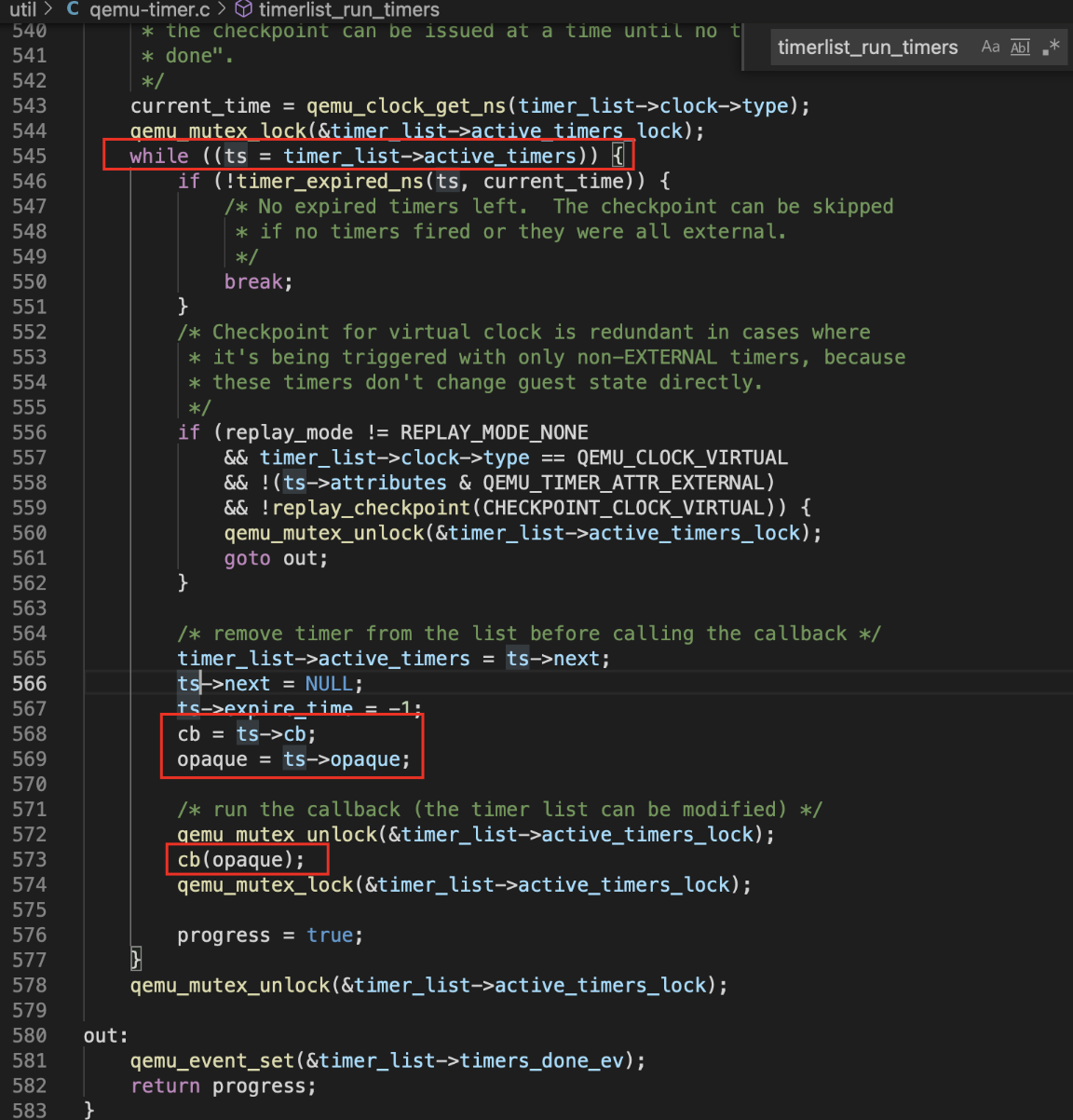Click the function symbol icon in breadcrumb
Screen dimensions: 1073x1120
[243, 9]
